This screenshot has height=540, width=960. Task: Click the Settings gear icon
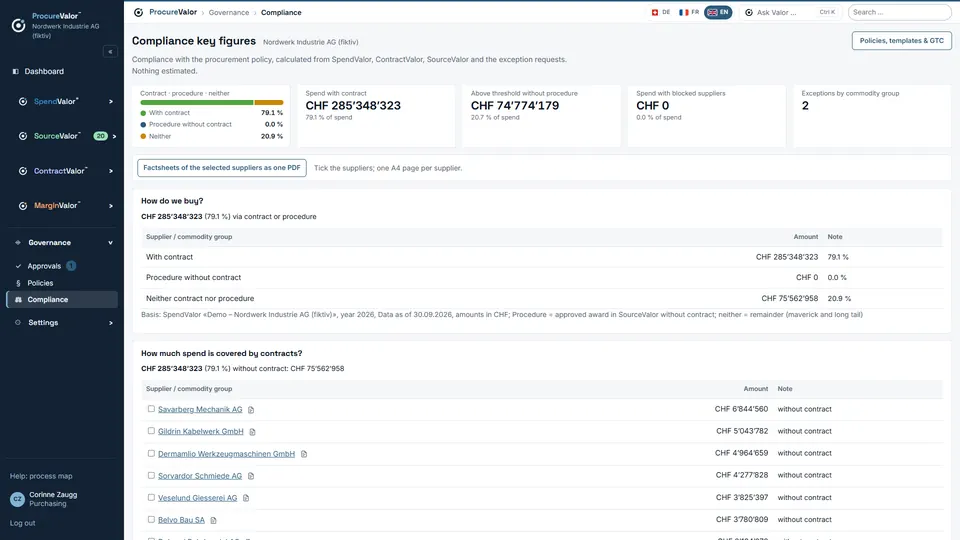(18, 323)
